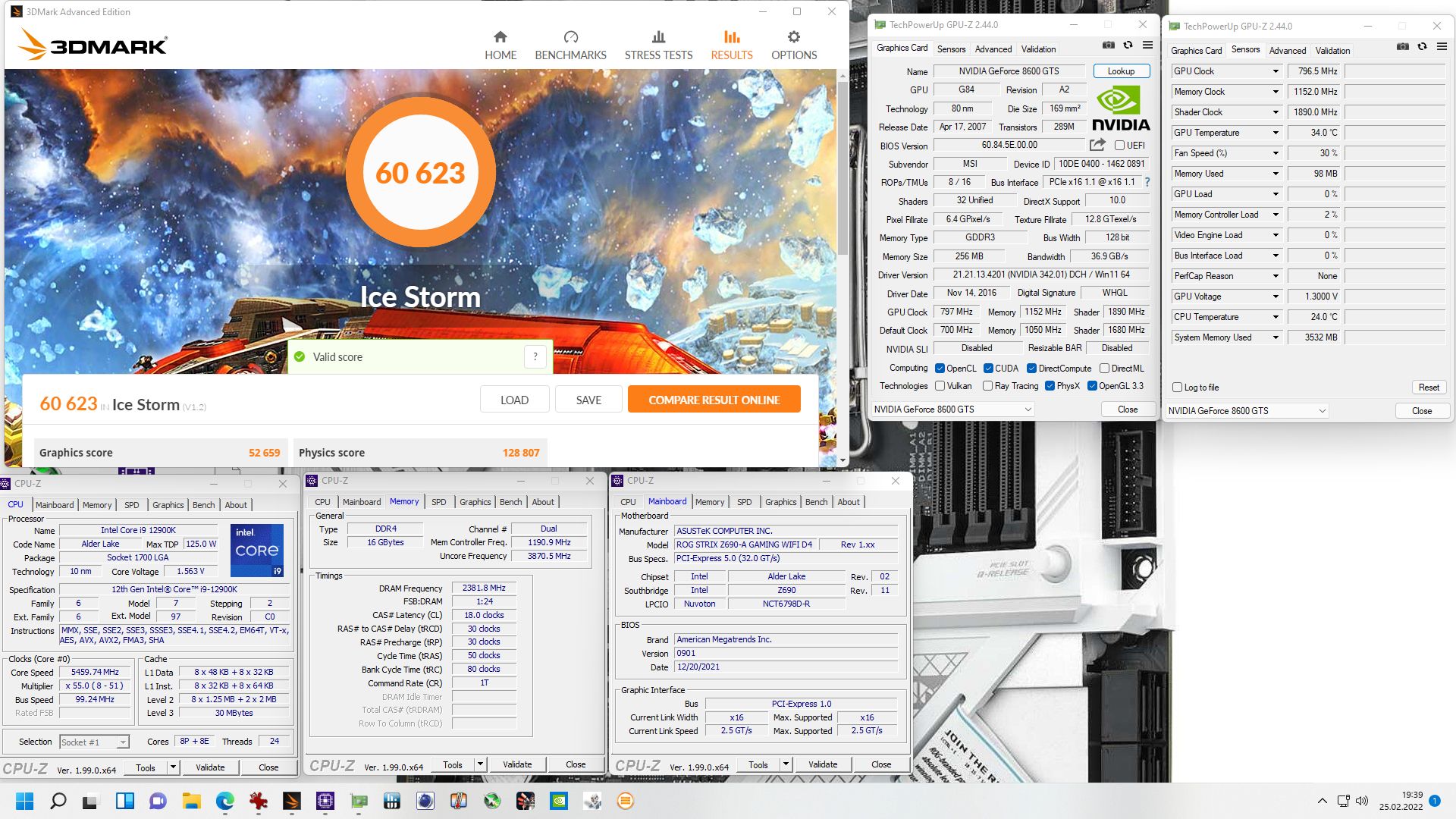The height and width of the screenshot is (819, 1456).
Task: Open the 3DMark OPTIONS gear
Action: (x=794, y=45)
